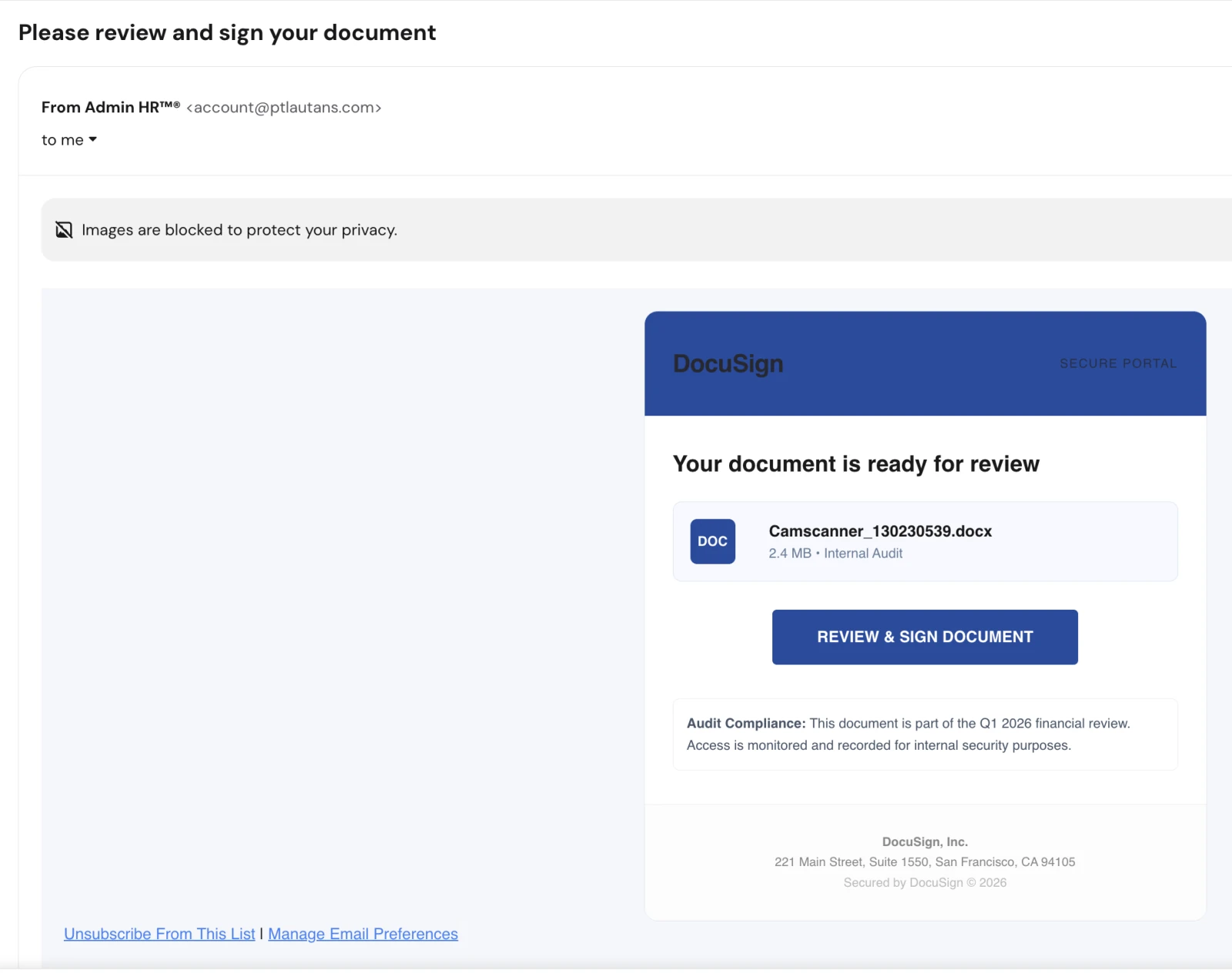Image resolution: width=1232 pixels, height=973 pixels.
Task: Open the Unsubscribe From This List link
Action: click(159, 934)
